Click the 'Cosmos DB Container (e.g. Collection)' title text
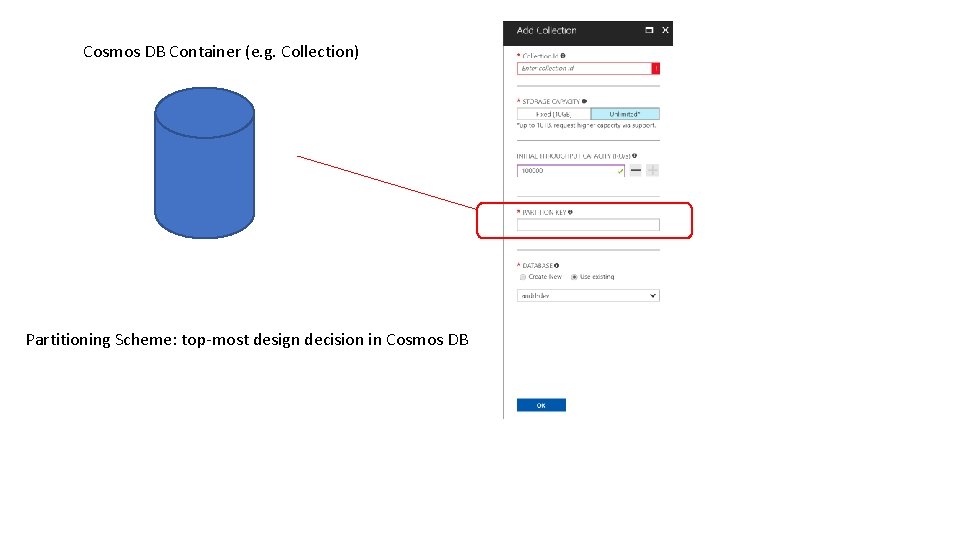The height and width of the screenshot is (540, 960). (x=221, y=52)
